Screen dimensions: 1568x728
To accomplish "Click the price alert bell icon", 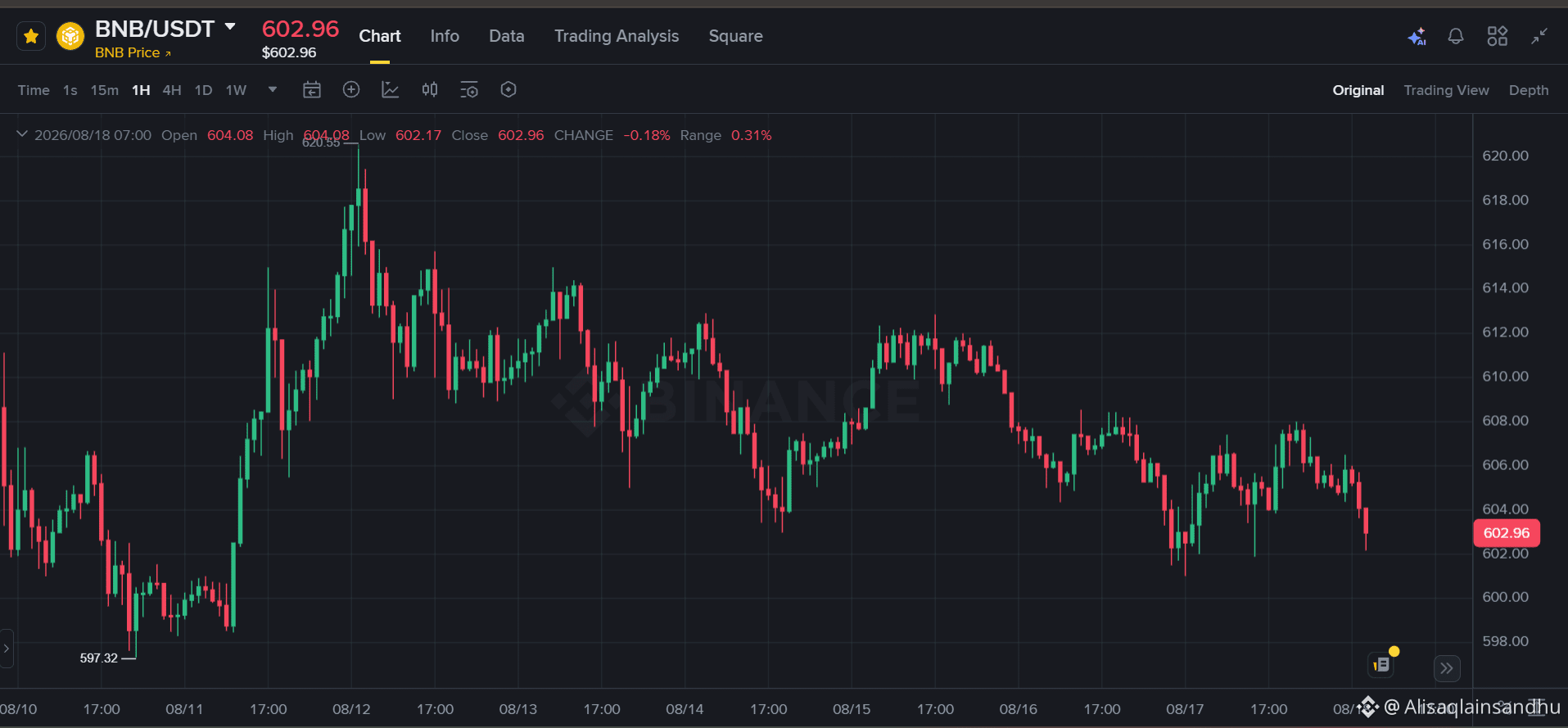I will [1456, 36].
